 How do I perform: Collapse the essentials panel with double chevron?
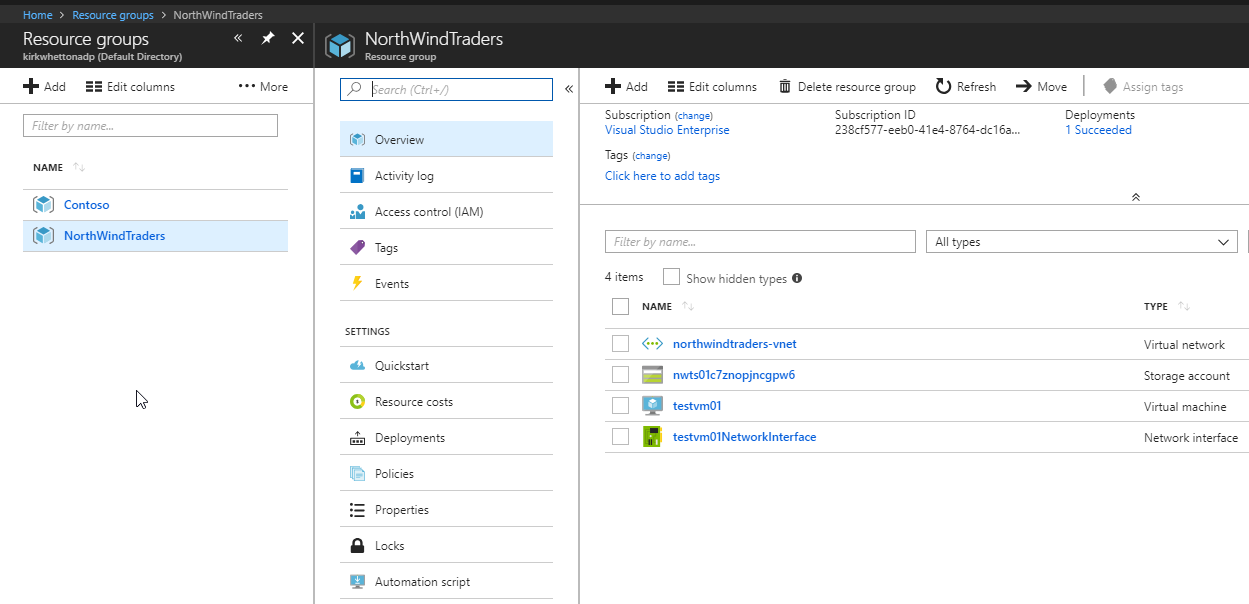click(1135, 197)
